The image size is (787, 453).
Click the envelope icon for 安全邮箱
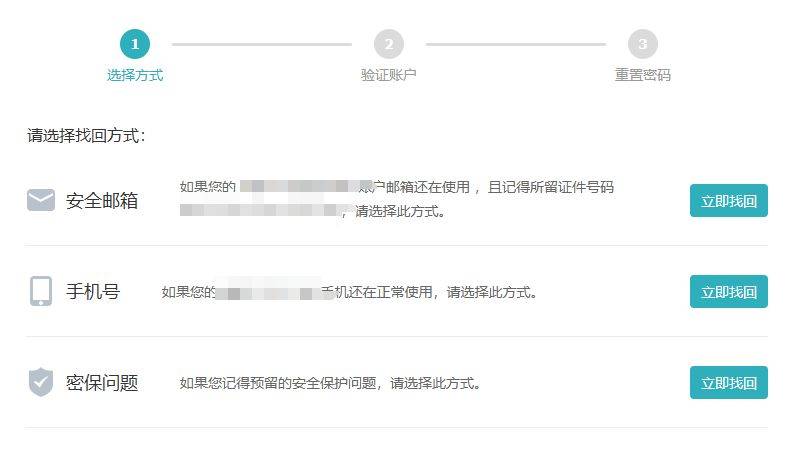[x=41, y=200]
